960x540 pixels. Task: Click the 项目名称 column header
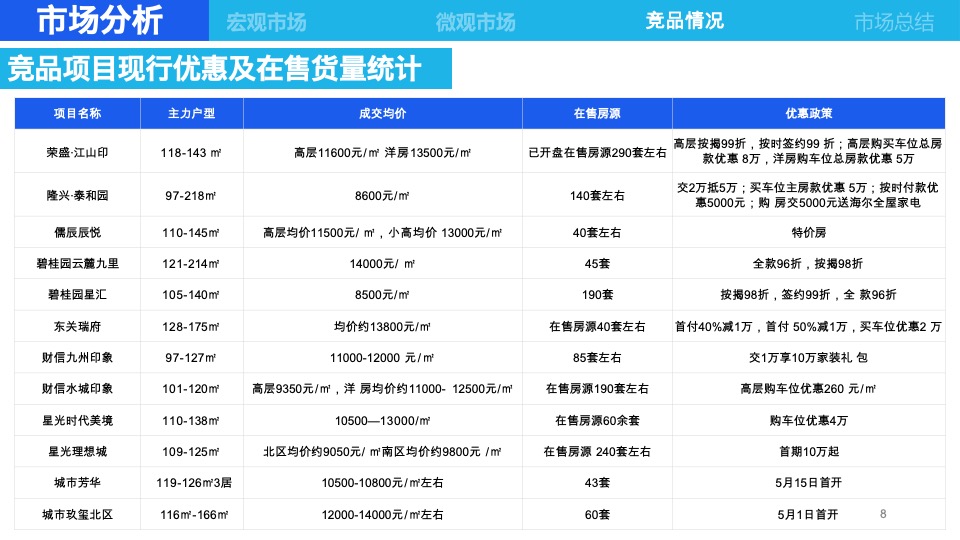(x=77, y=113)
